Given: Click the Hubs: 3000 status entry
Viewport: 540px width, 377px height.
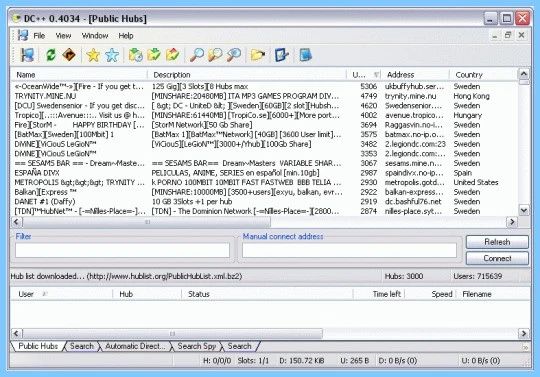Looking at the screenshot, I should [404, 276].
